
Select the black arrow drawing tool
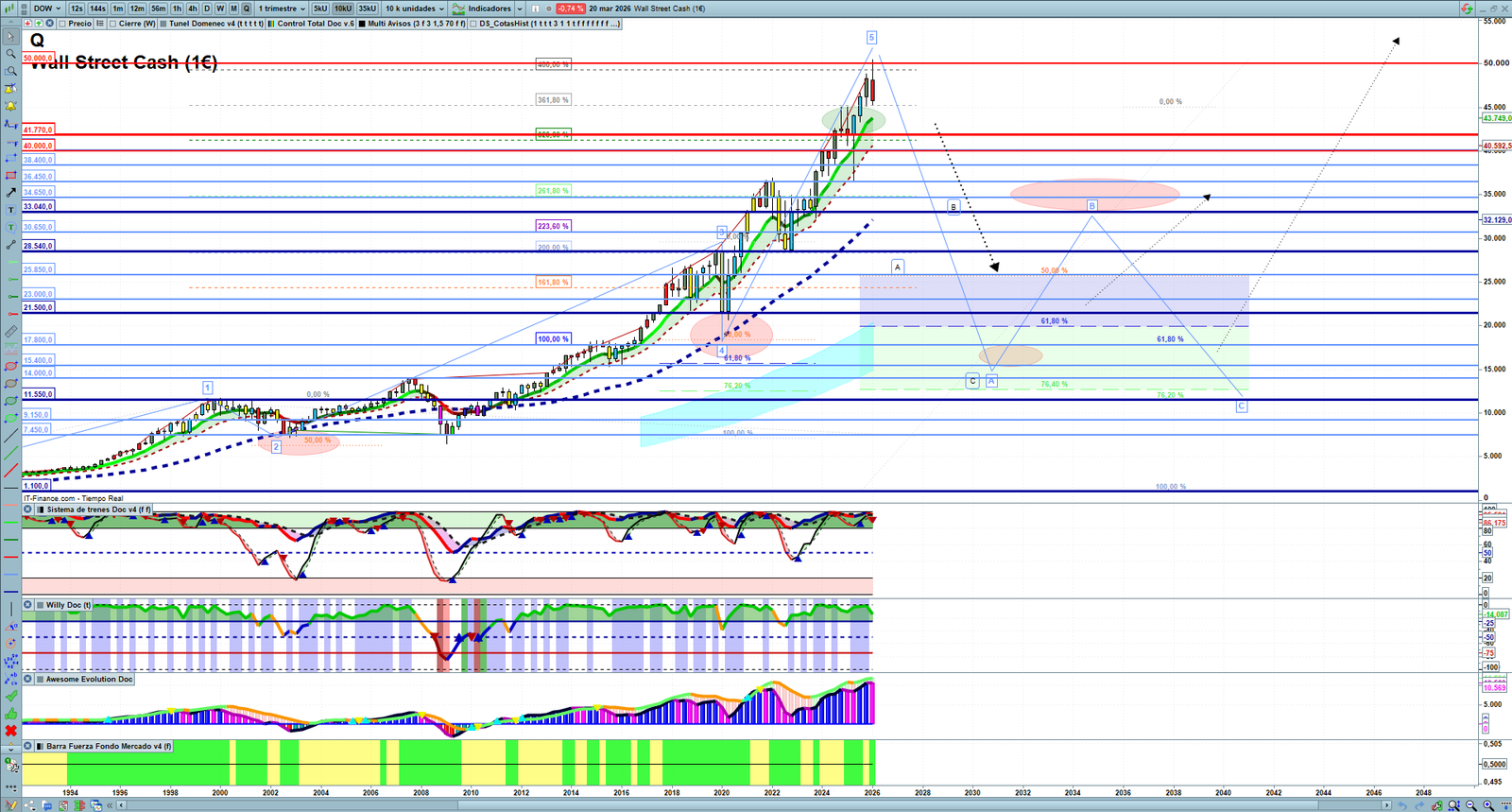point(10,193)
